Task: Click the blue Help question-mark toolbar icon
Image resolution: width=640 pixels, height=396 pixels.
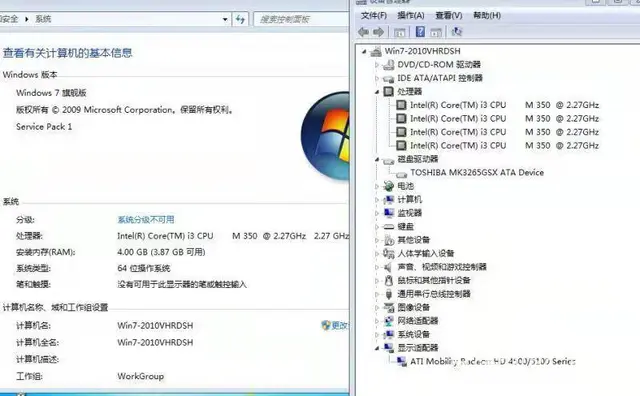Action: 420,32
